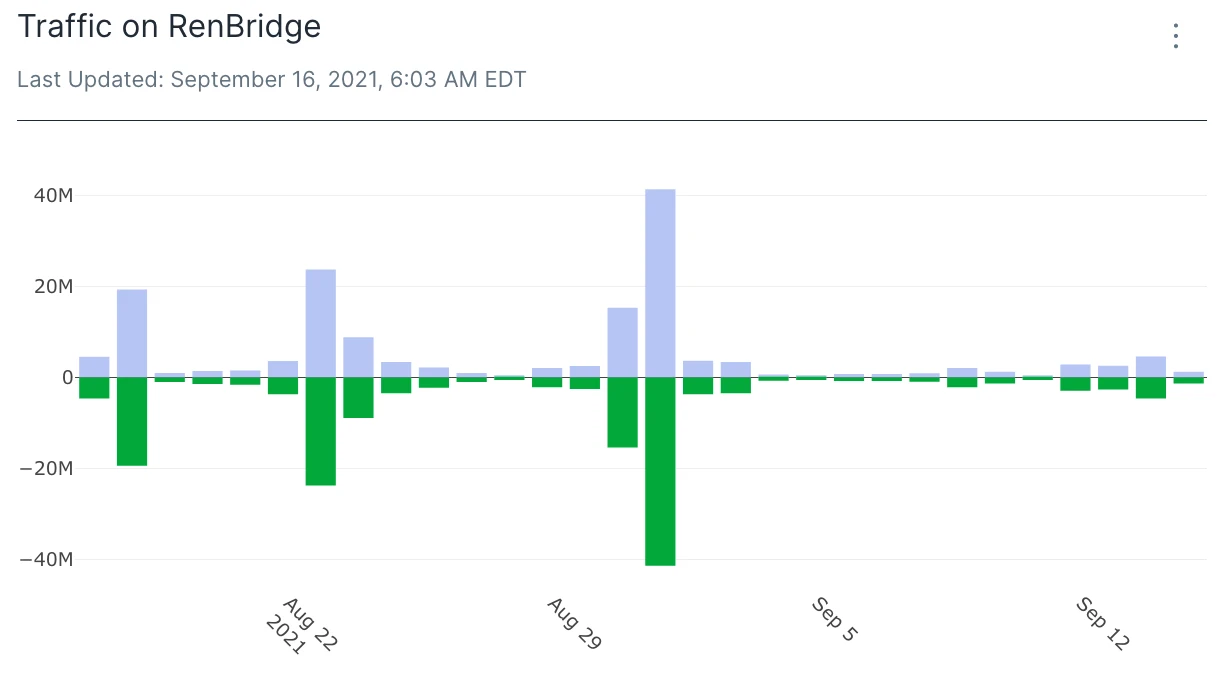This screenshot has width=1226, height=680.
Task: Click the Traffic on RenBridge title
Action: [x=170, y=27]
